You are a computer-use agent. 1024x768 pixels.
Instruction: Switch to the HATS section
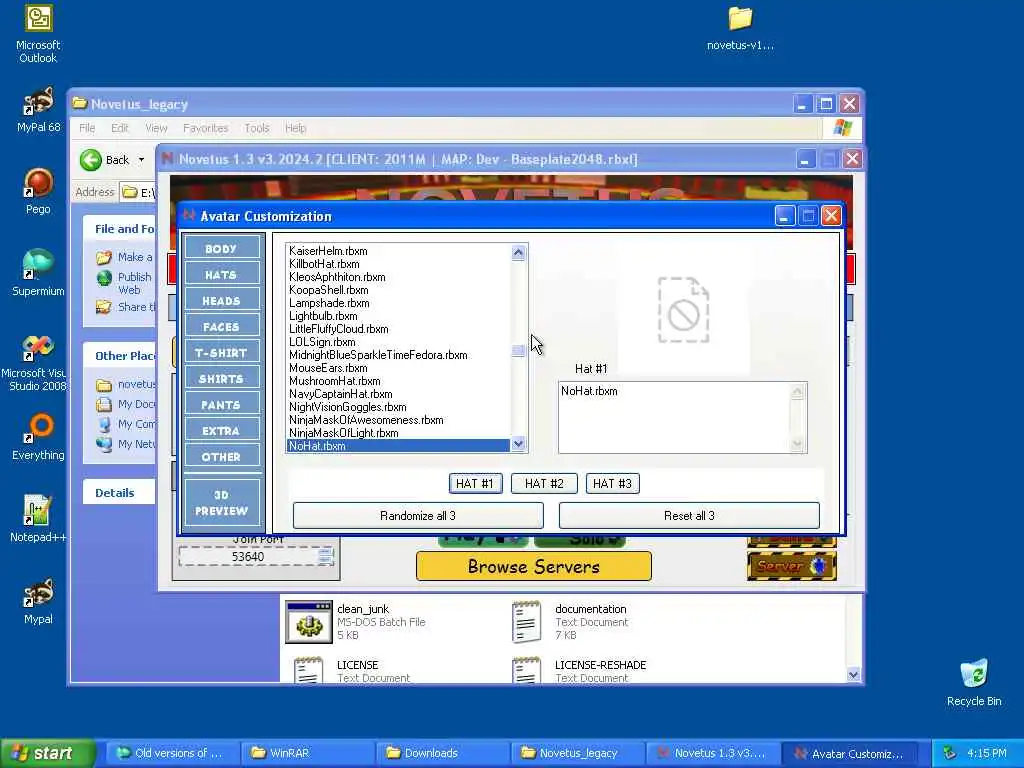(221, 274)
